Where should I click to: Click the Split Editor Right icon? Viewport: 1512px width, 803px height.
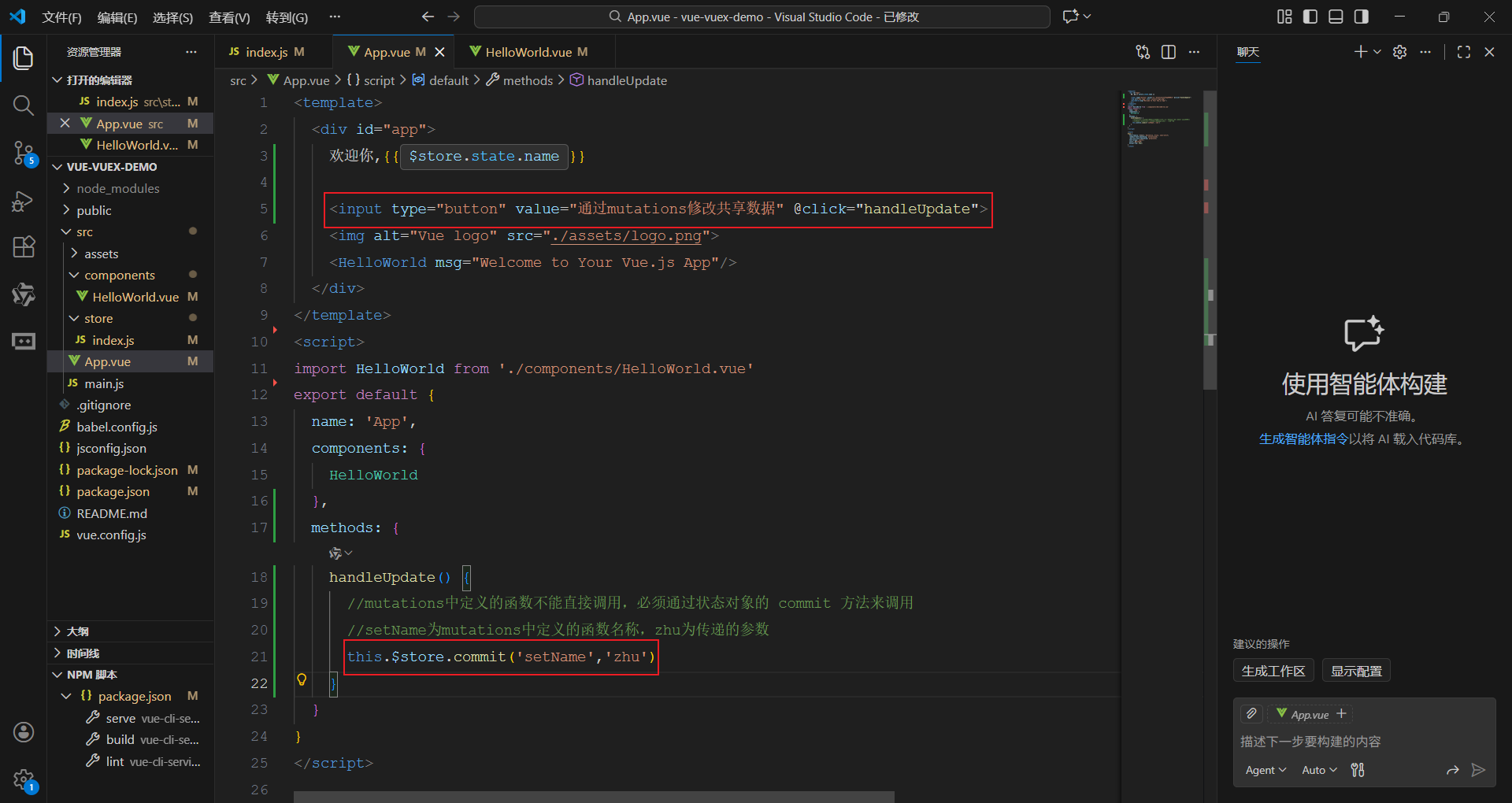1169,52
